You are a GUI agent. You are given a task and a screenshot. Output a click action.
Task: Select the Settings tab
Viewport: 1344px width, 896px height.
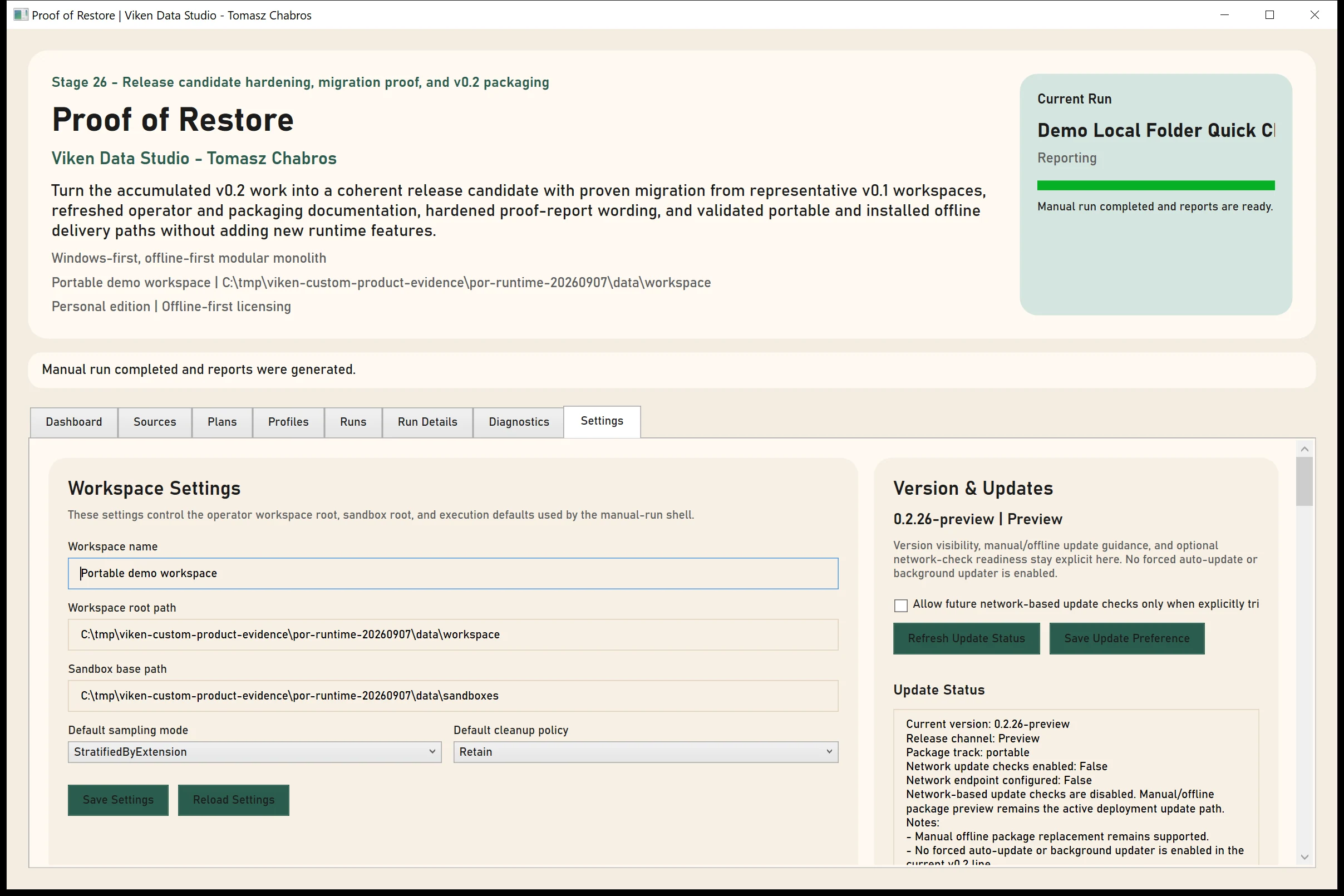(x=602, y=421)
